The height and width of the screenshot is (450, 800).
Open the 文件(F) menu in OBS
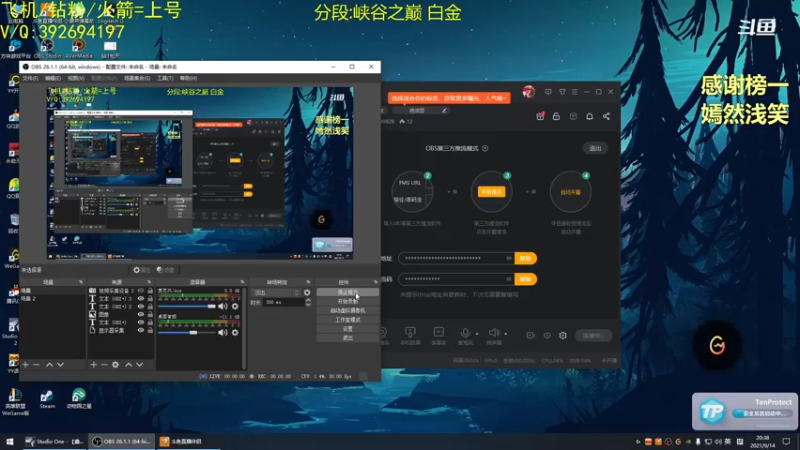(30, 78)
